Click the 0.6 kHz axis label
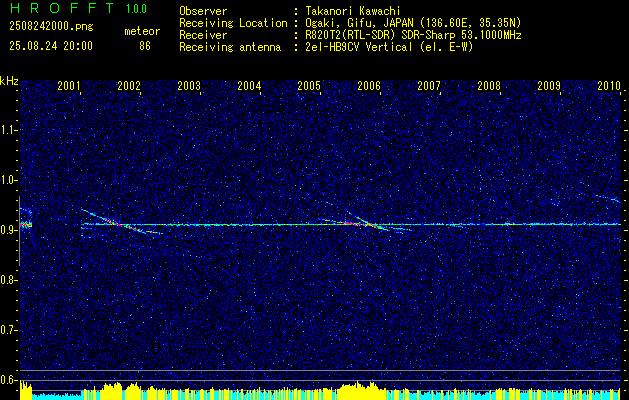This screenshot has height=400, width=629. (8, 380)
